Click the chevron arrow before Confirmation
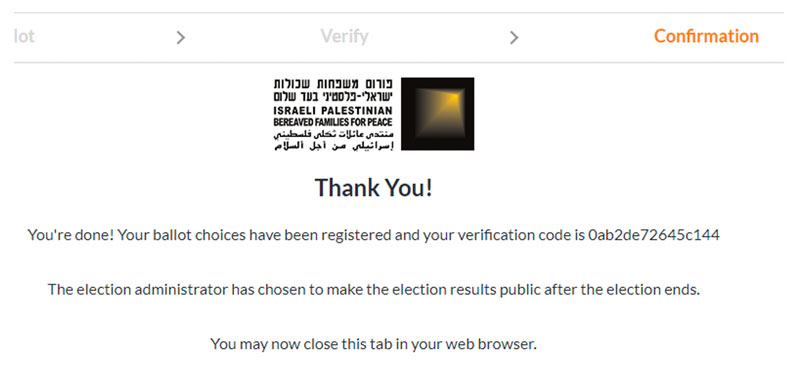This screenshot has width=800, height=370. click(x=514, y=37)
